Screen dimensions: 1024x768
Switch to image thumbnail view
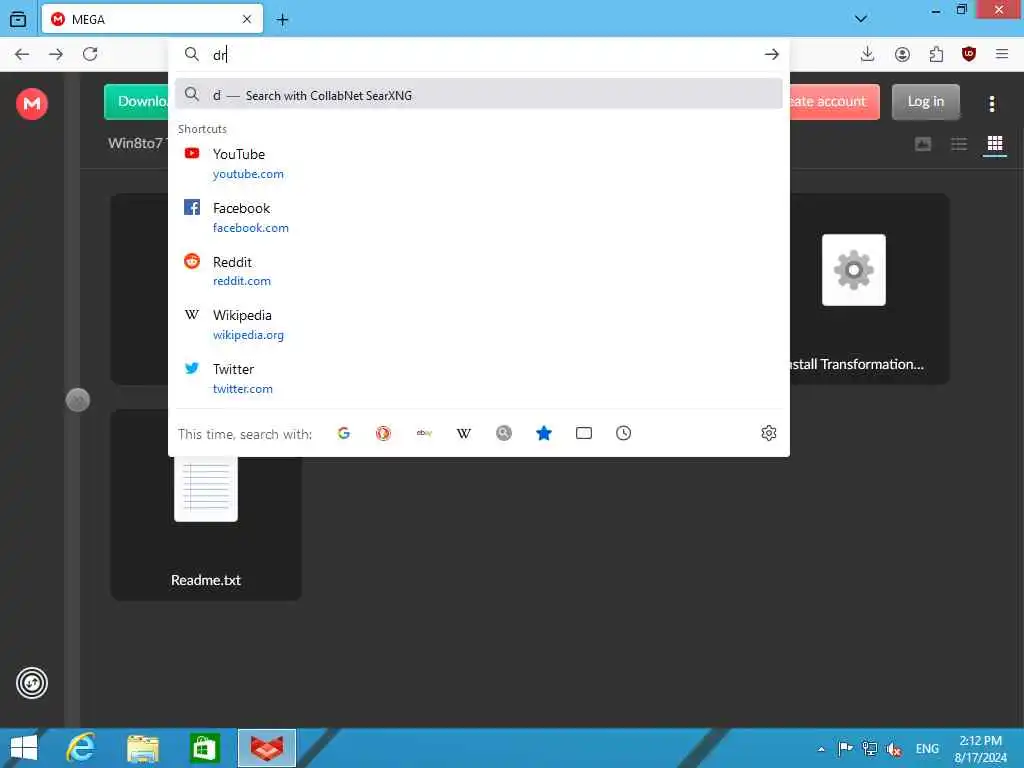(923, 144)
